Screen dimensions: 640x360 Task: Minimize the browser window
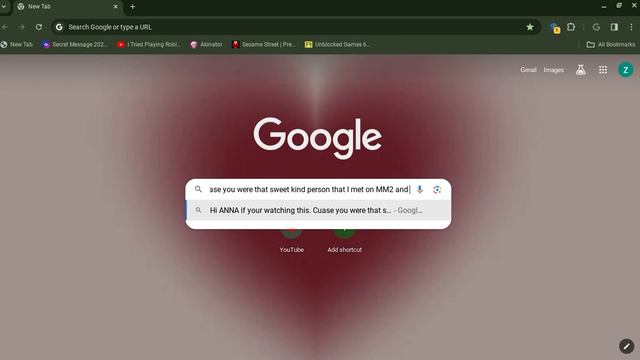[604, 7]
